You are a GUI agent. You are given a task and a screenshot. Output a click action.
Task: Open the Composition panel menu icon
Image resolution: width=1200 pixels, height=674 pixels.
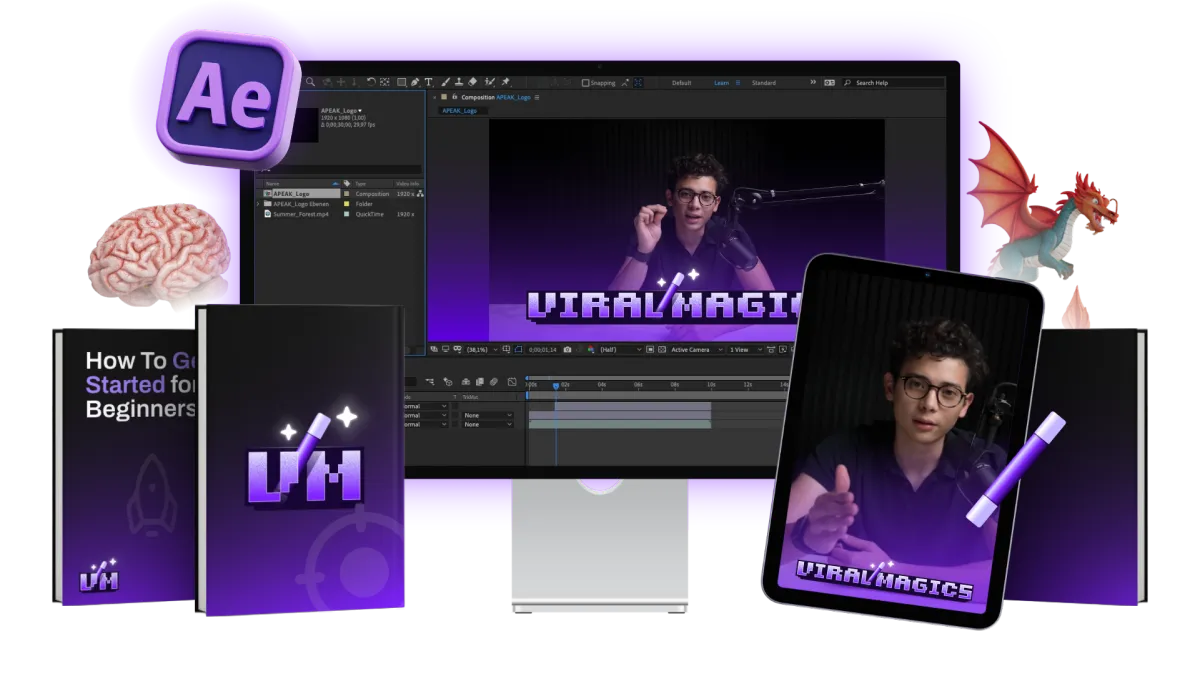tap(537, 97)
